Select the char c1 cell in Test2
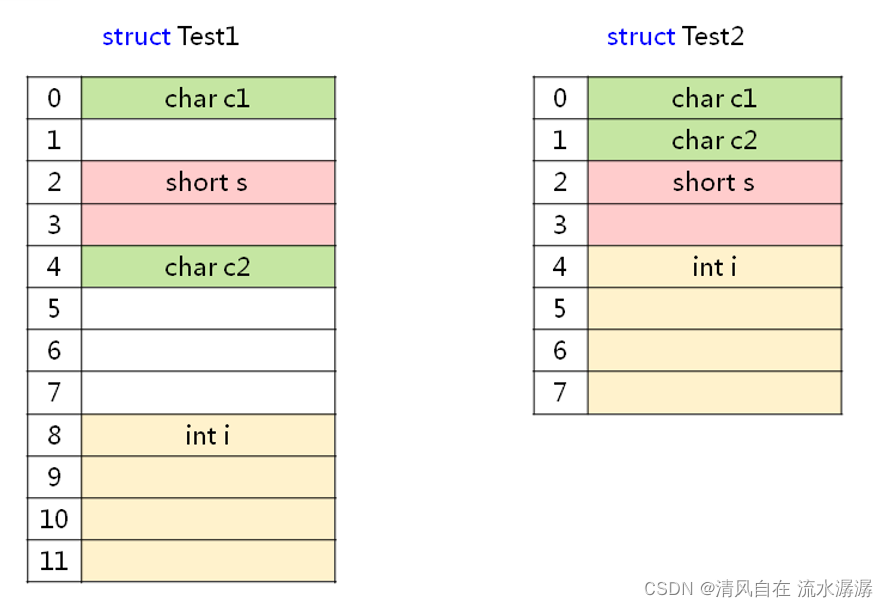 (714, 98)
